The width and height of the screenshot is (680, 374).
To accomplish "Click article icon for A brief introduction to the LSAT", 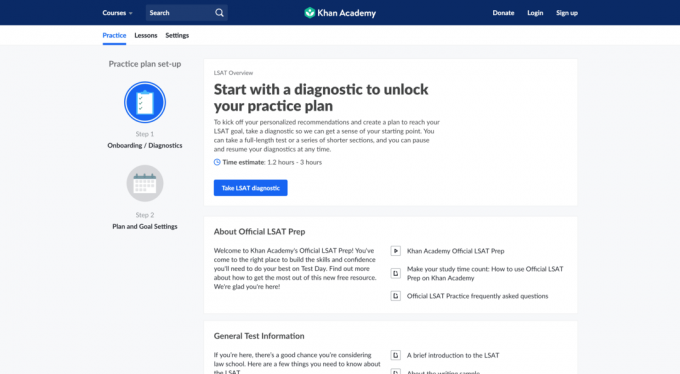I will coord(396,355).
